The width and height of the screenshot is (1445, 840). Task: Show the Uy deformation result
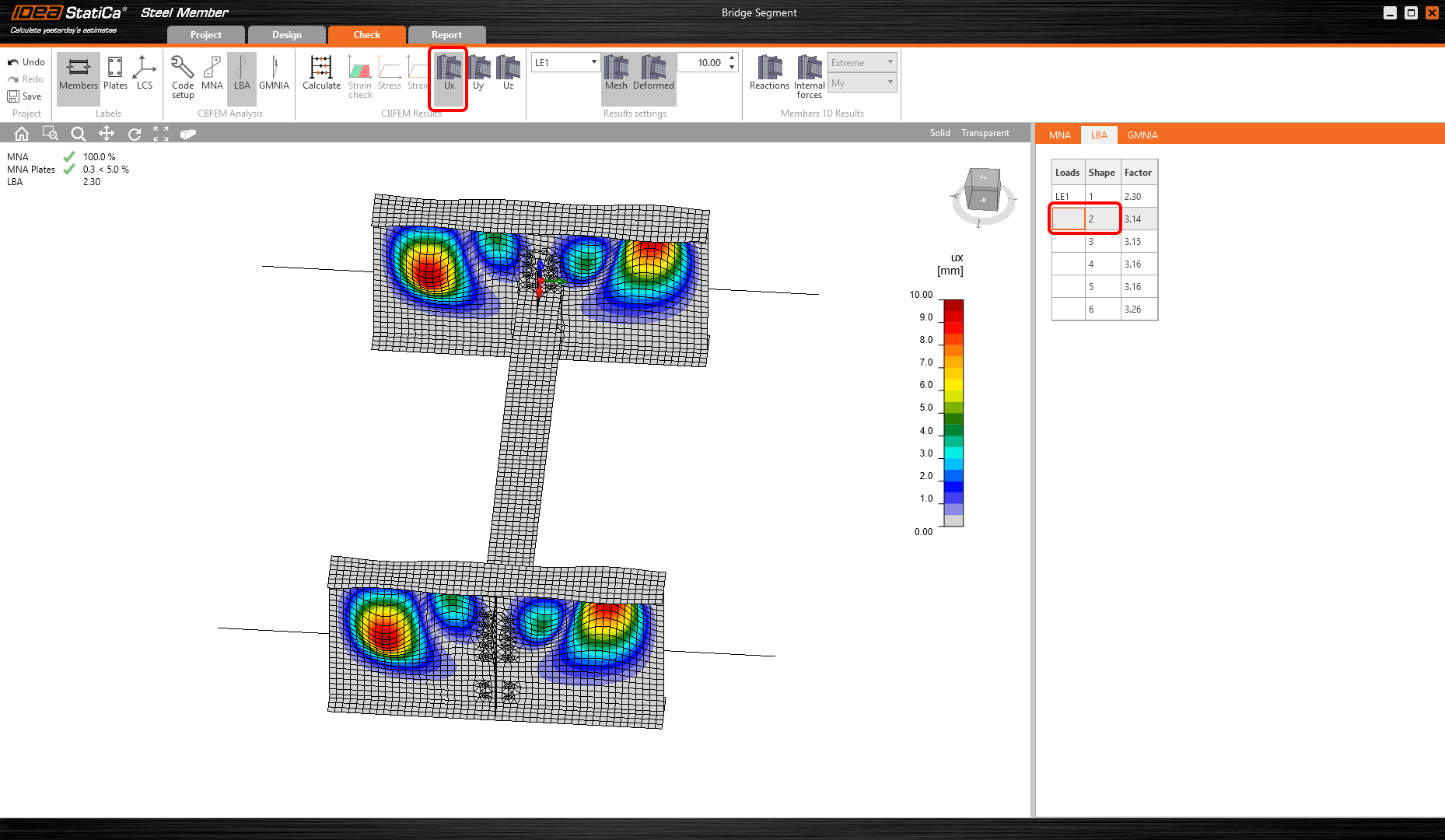coord(478,73)
